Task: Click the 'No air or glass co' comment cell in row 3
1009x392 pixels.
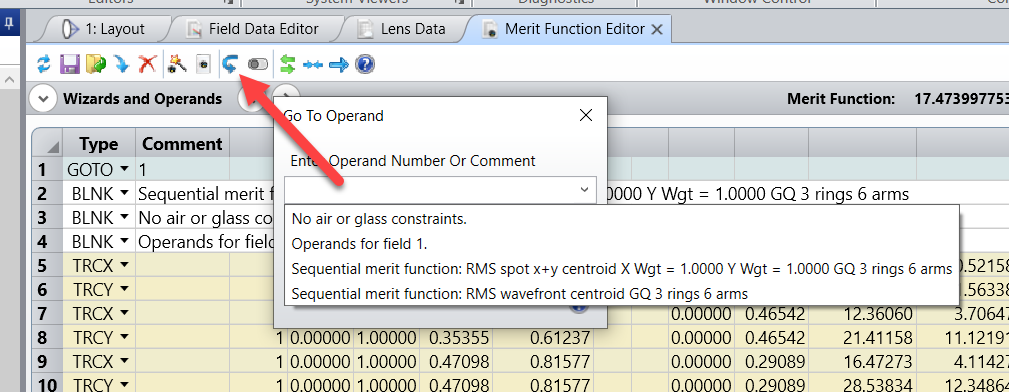Action: point(205,218)
